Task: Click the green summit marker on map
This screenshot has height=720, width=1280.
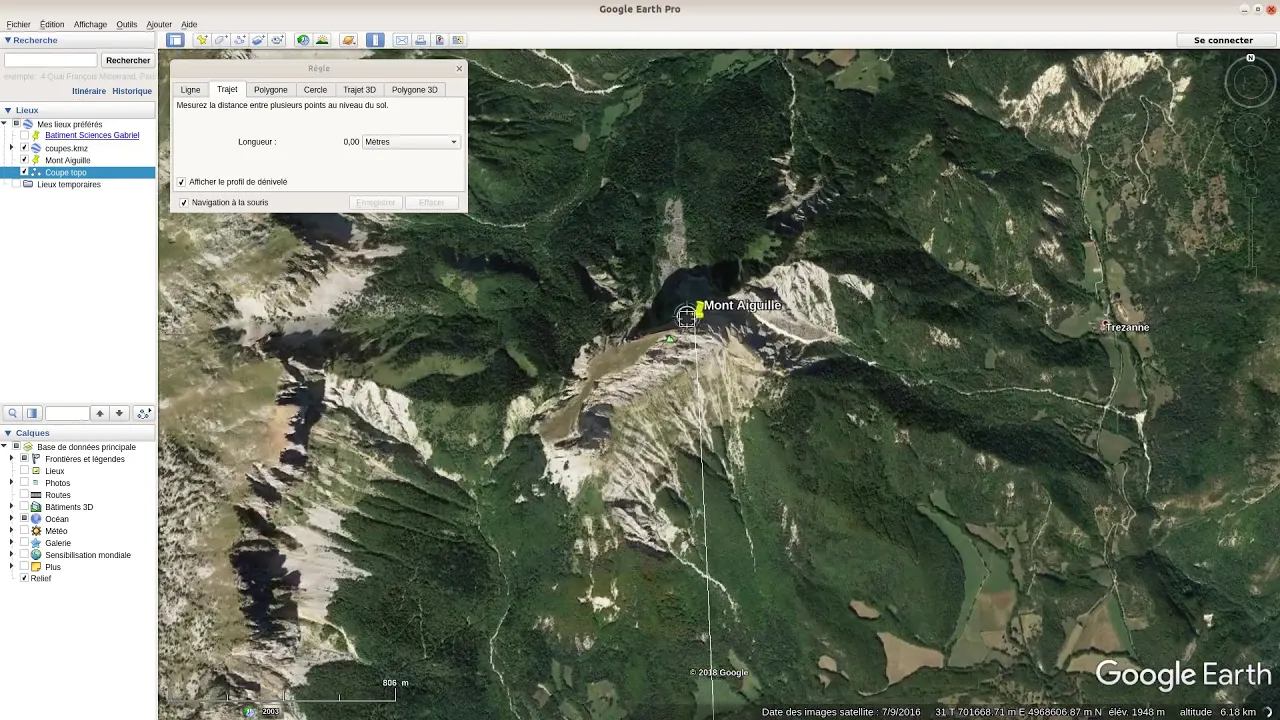Action: pos(670,340)
